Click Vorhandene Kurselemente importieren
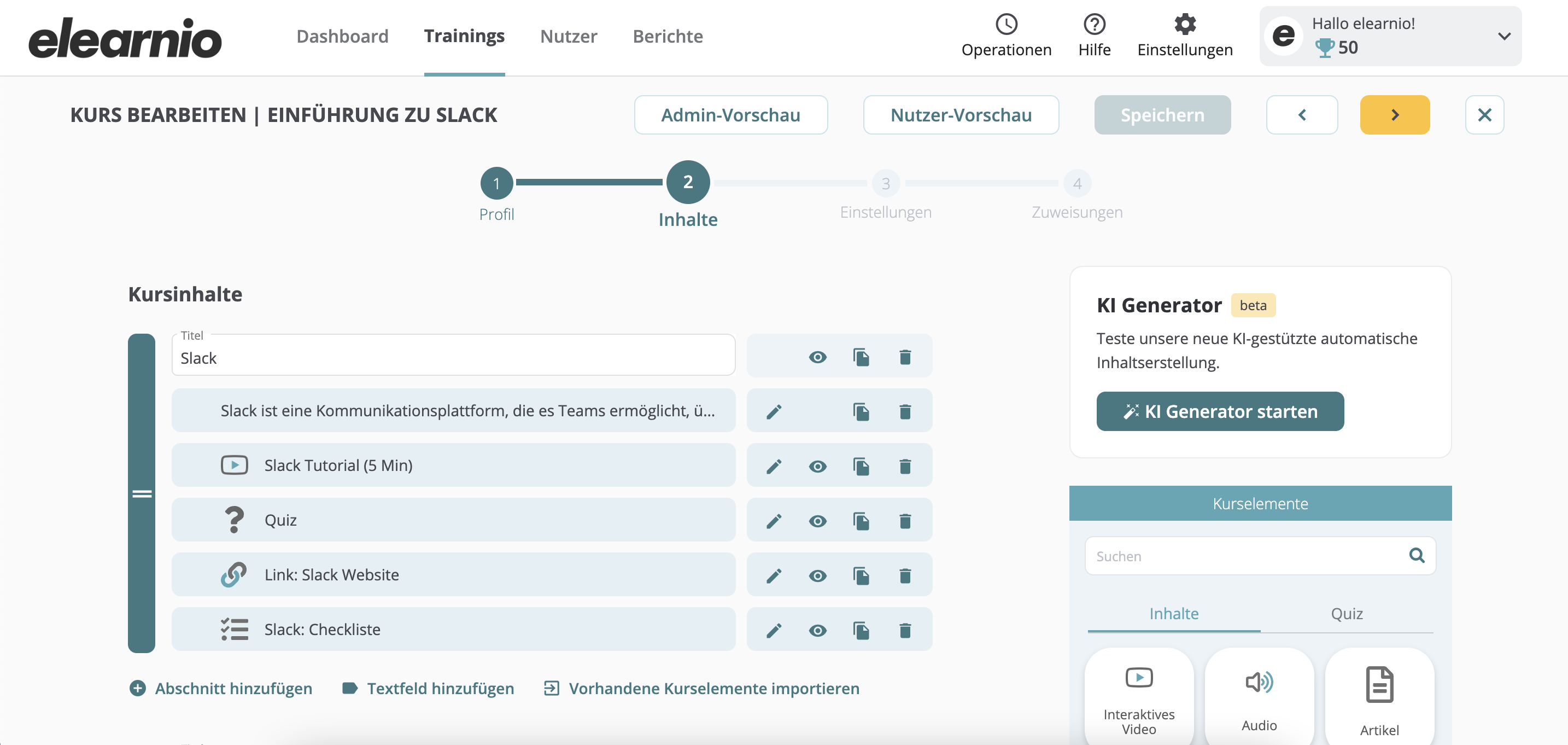Image resolution: width=1568 pixels, height=745 pixels. point(701,688)
